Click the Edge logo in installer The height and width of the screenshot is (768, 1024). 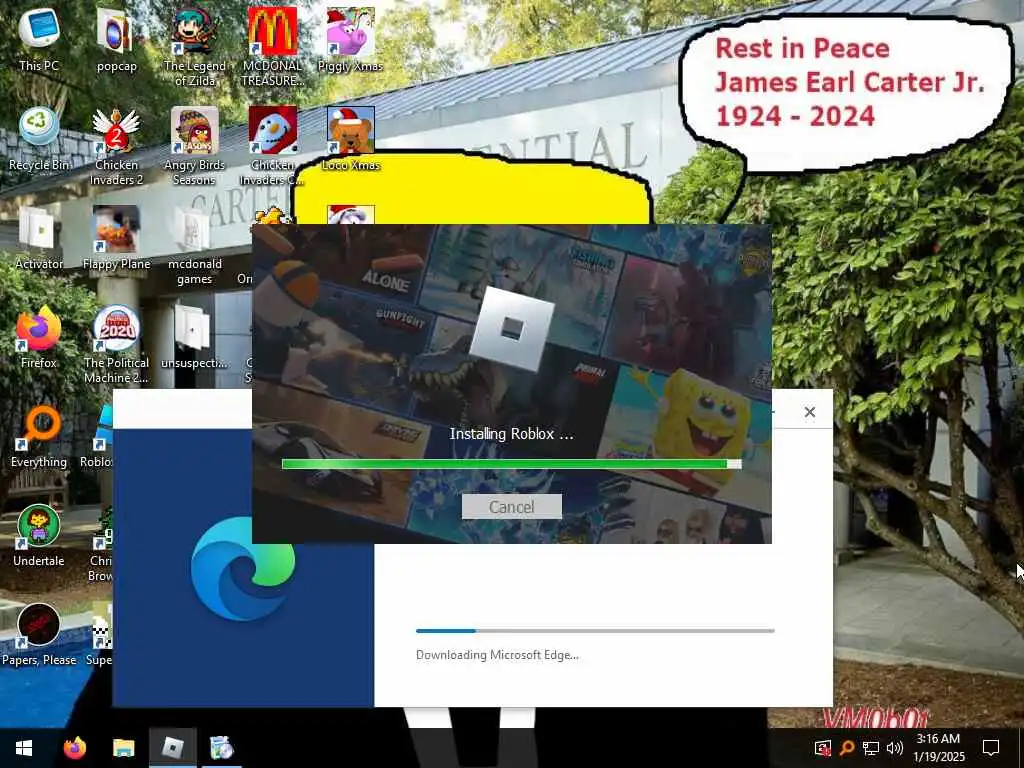tap(243, 568)
